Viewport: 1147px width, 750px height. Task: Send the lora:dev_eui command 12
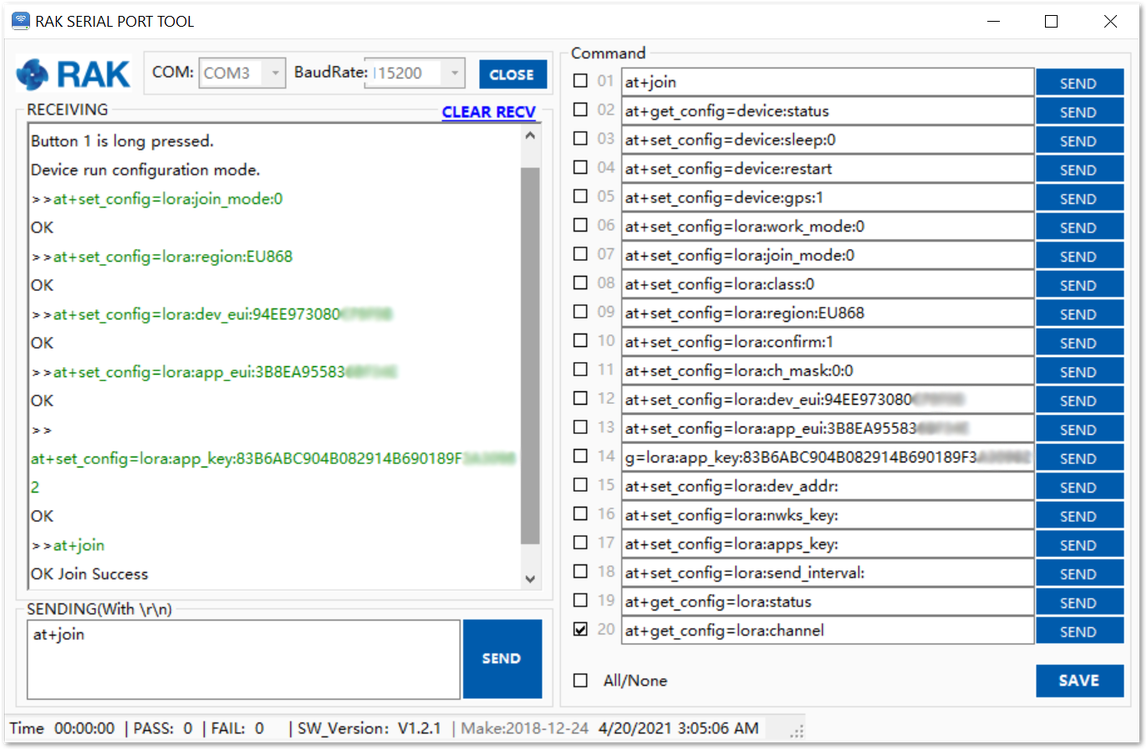[1079, 400]
